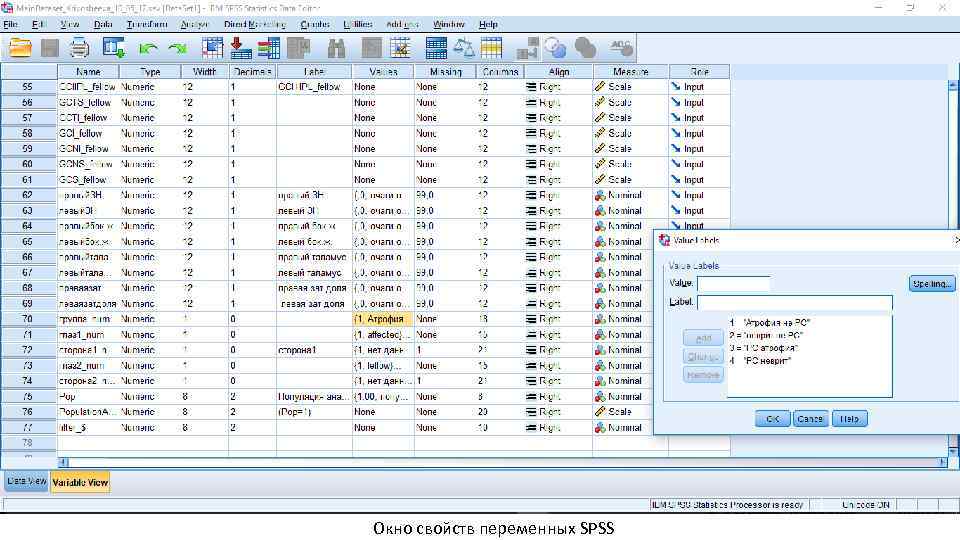Click Help in the Value Labels dialog
The image size is (960, 540).
point(849,419)
